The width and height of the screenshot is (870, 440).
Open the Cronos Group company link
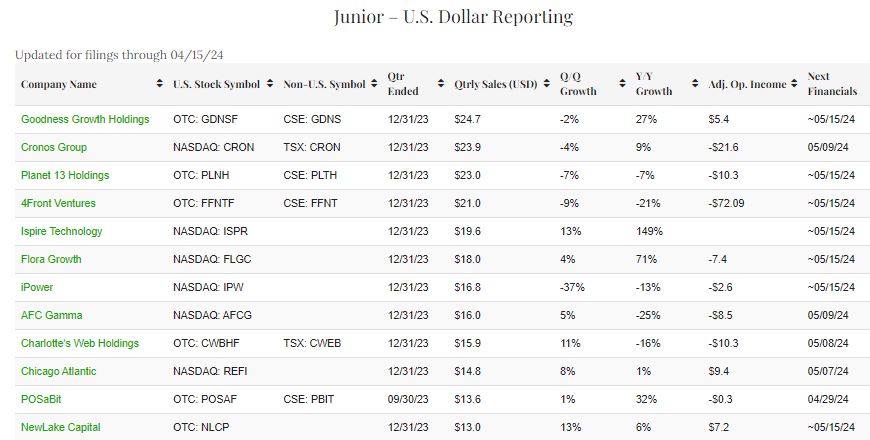click(54, 147)
